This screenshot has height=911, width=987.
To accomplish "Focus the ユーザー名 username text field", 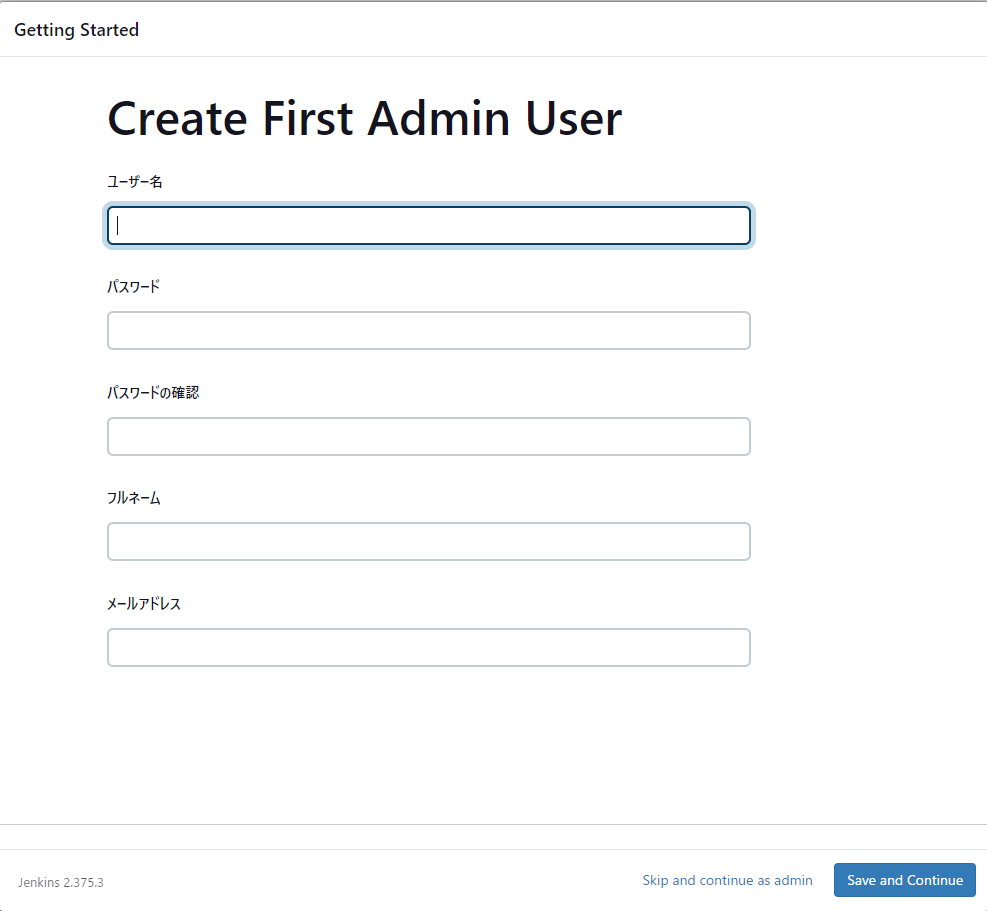I will [429, 225].
